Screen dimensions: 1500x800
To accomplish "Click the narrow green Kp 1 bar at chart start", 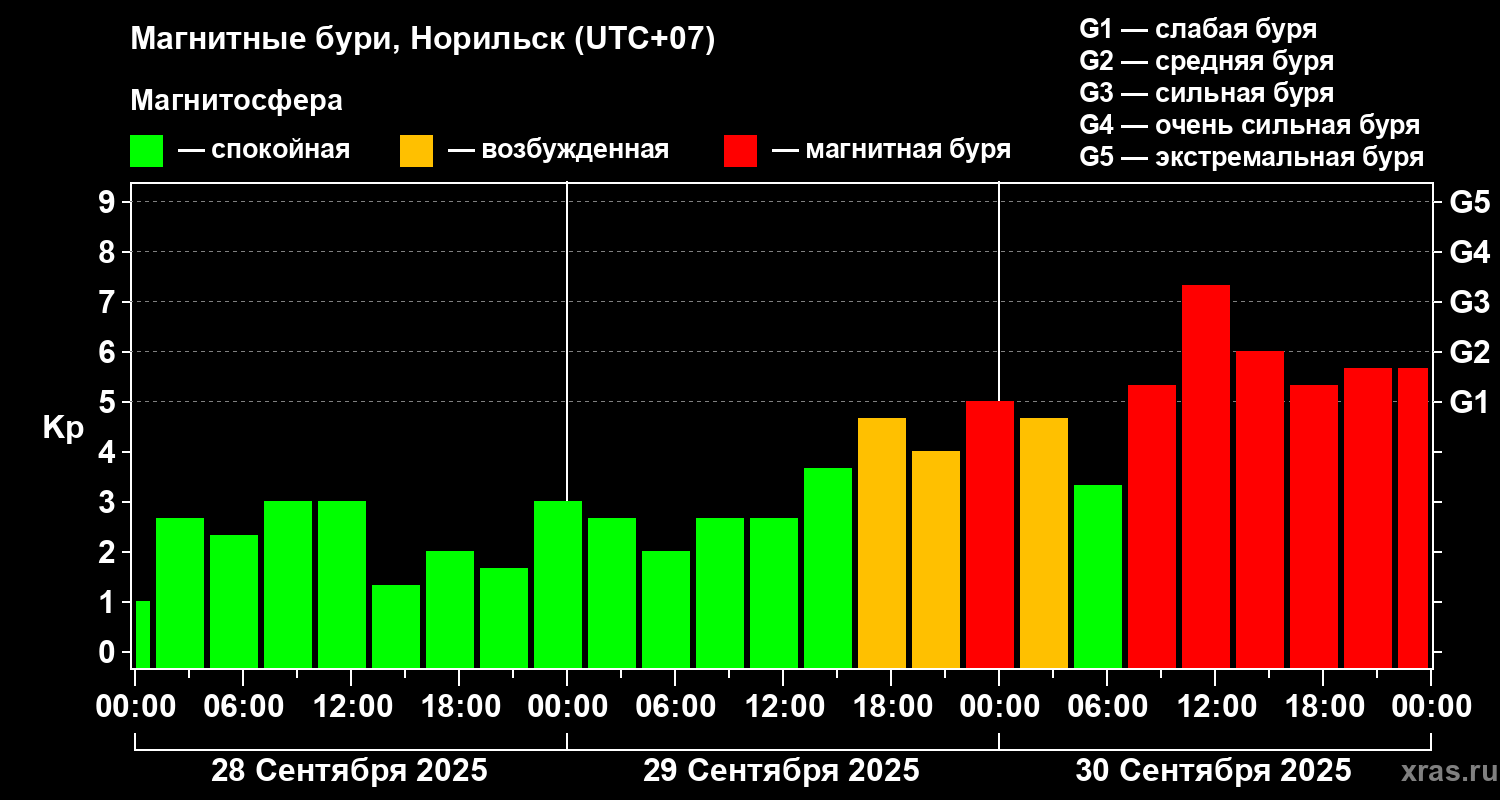I will (143, 635).
